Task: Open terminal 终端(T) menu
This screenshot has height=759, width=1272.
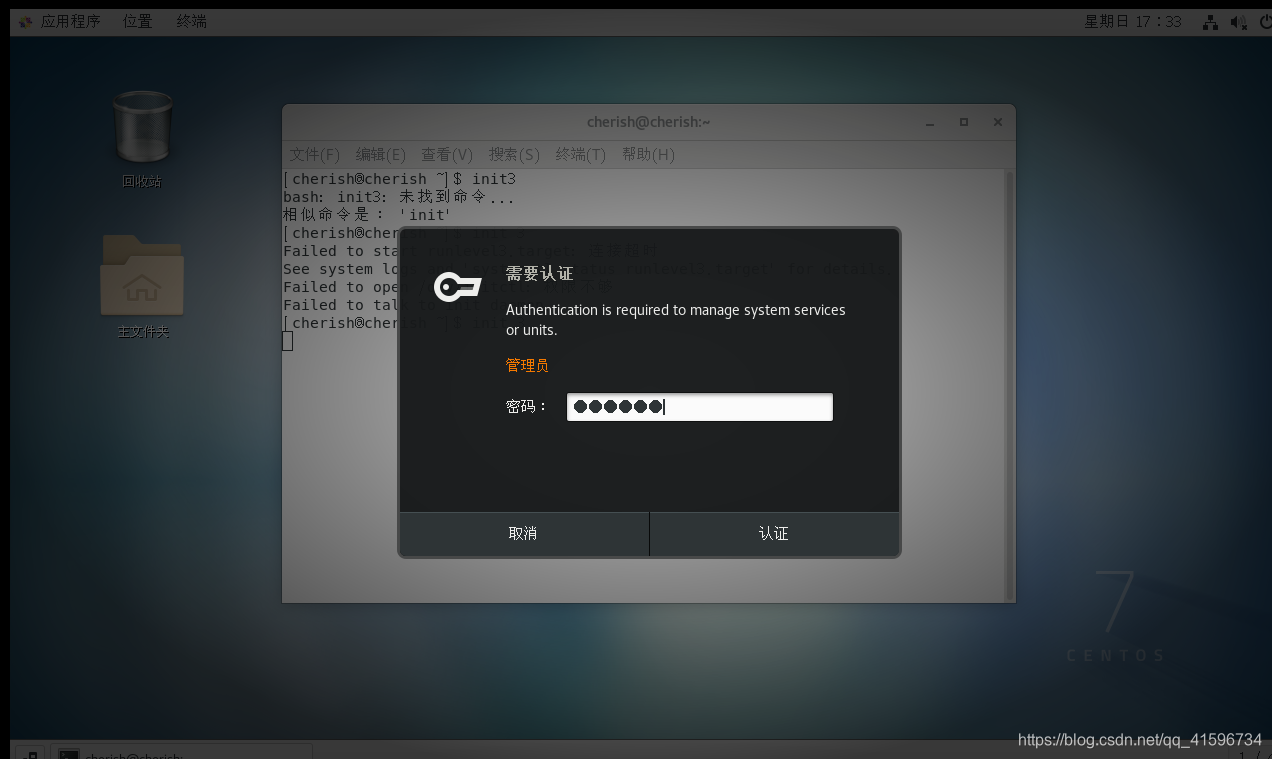Action: coord(581,154)
